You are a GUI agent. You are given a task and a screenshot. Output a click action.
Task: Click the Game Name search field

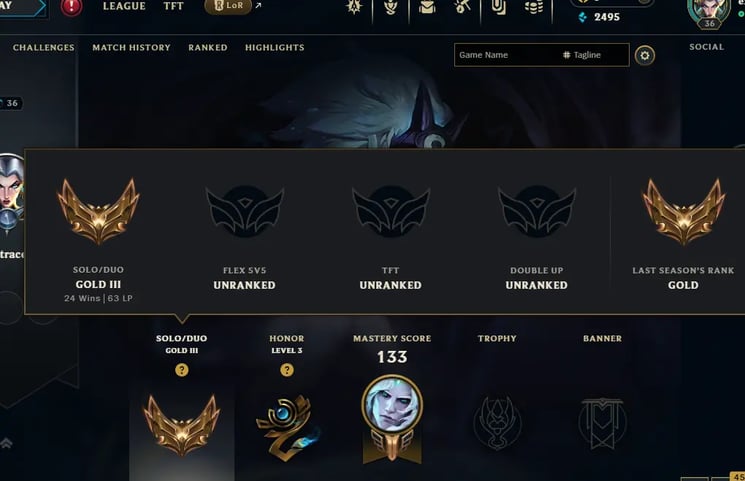pyautogui.click(x=507, y=55)
